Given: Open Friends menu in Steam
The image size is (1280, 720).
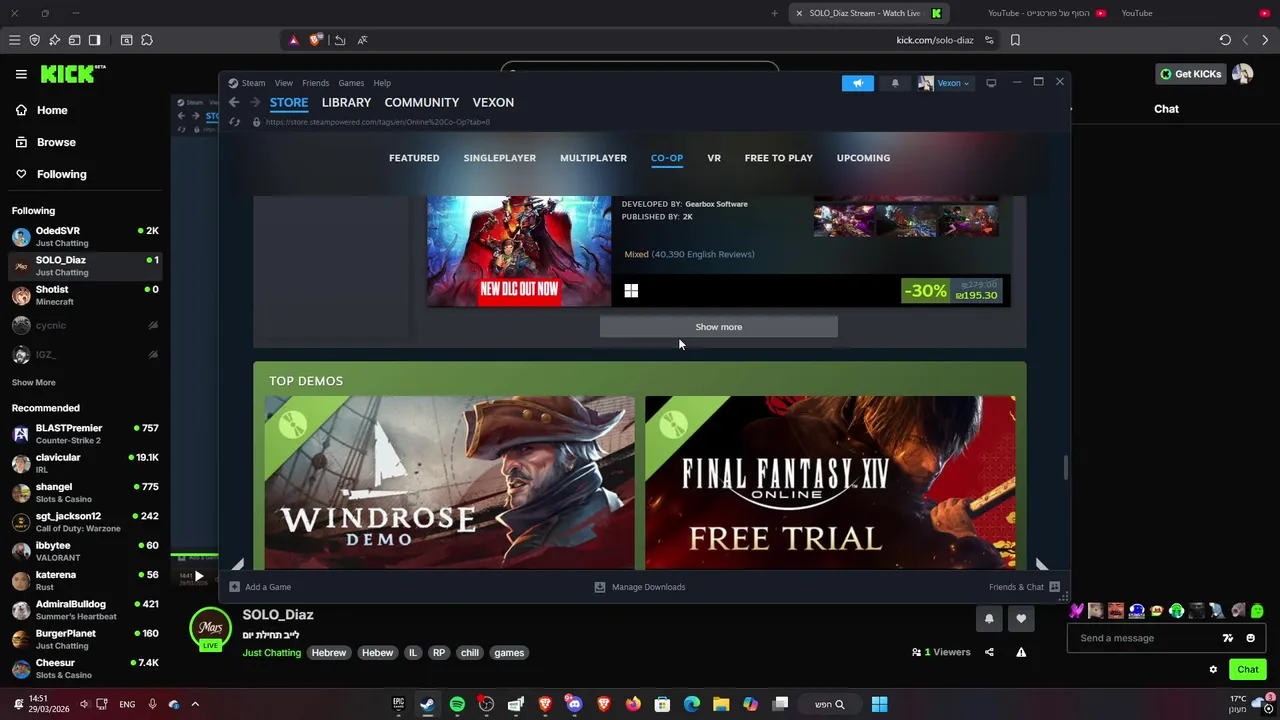Looking at the screenshot, I should pos(316,83).
